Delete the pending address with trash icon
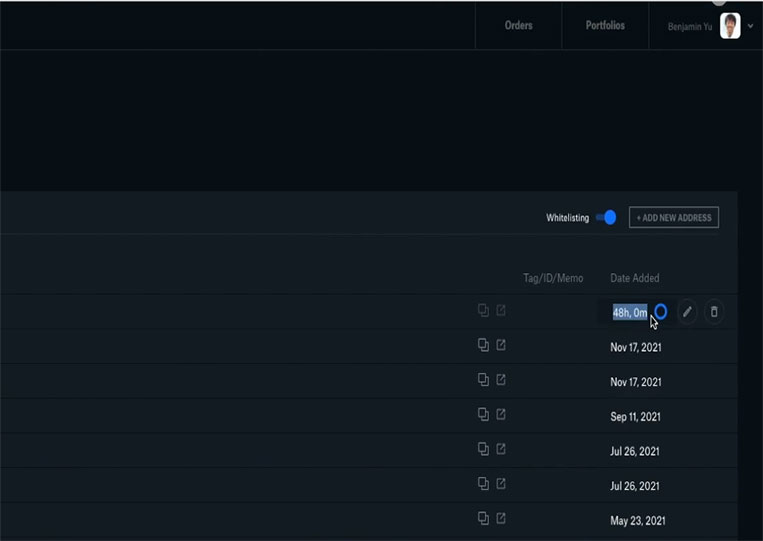This screenshot has width=763, height=541. (714, 312)
